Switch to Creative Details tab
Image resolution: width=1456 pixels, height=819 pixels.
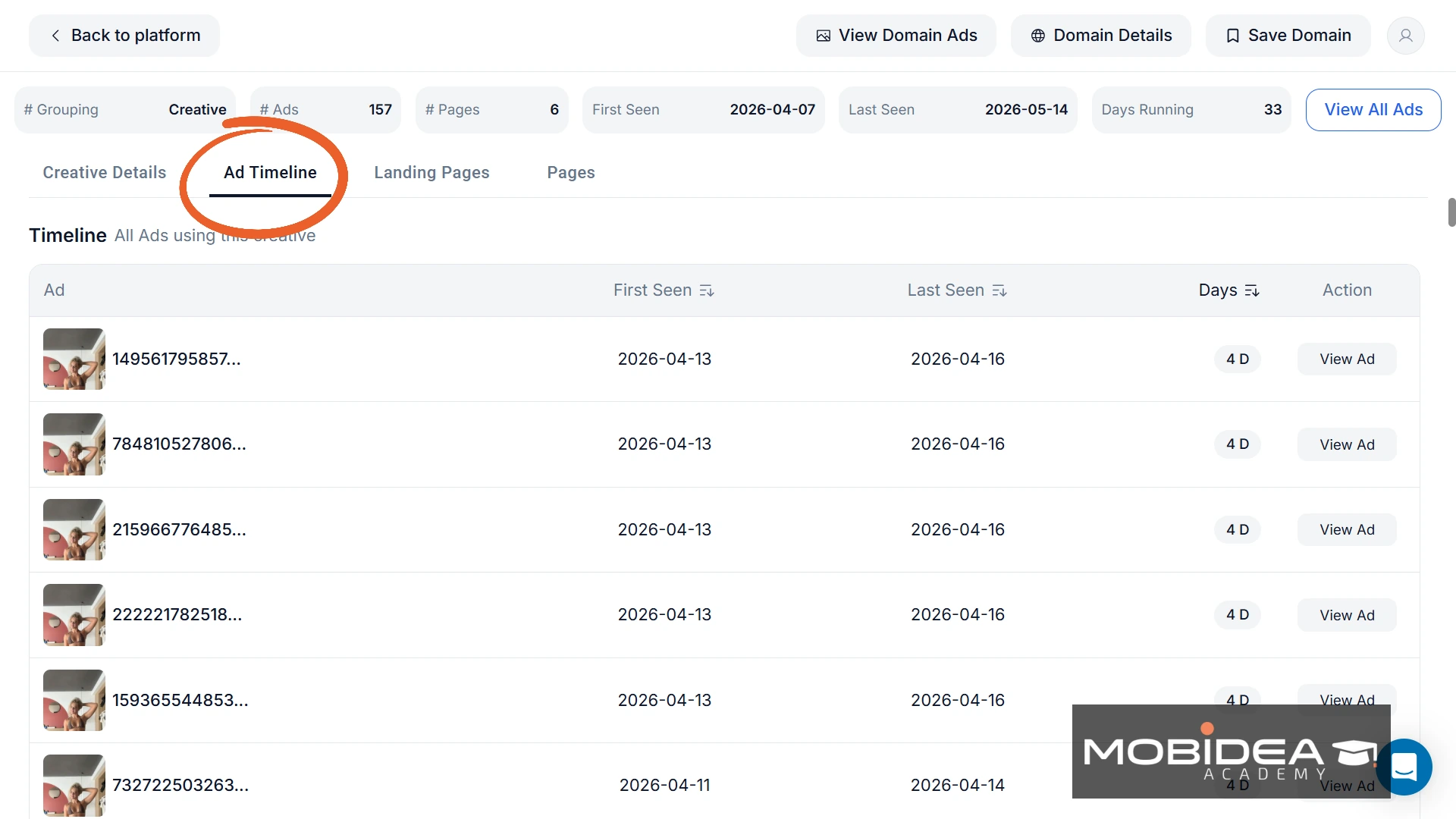coord(105,173)
